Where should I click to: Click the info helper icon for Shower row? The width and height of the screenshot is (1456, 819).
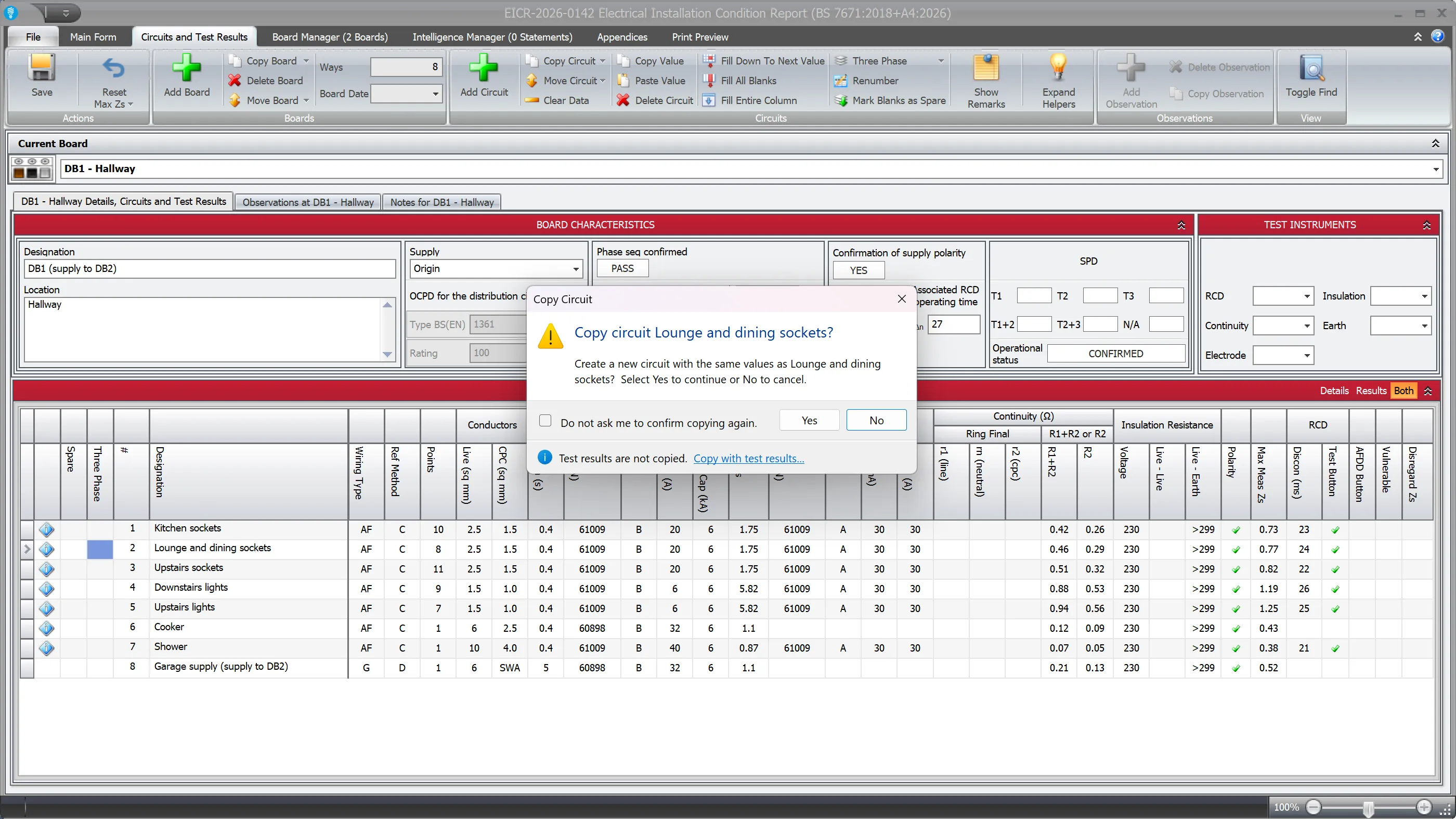[46, 648]
